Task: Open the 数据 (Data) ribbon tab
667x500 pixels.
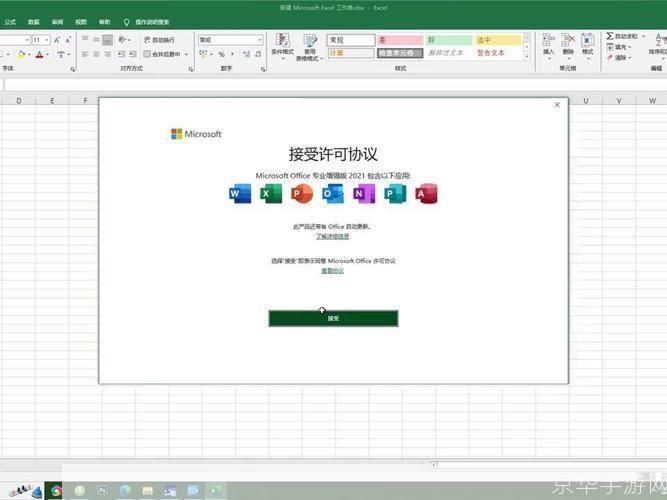Action: (34, 22)
